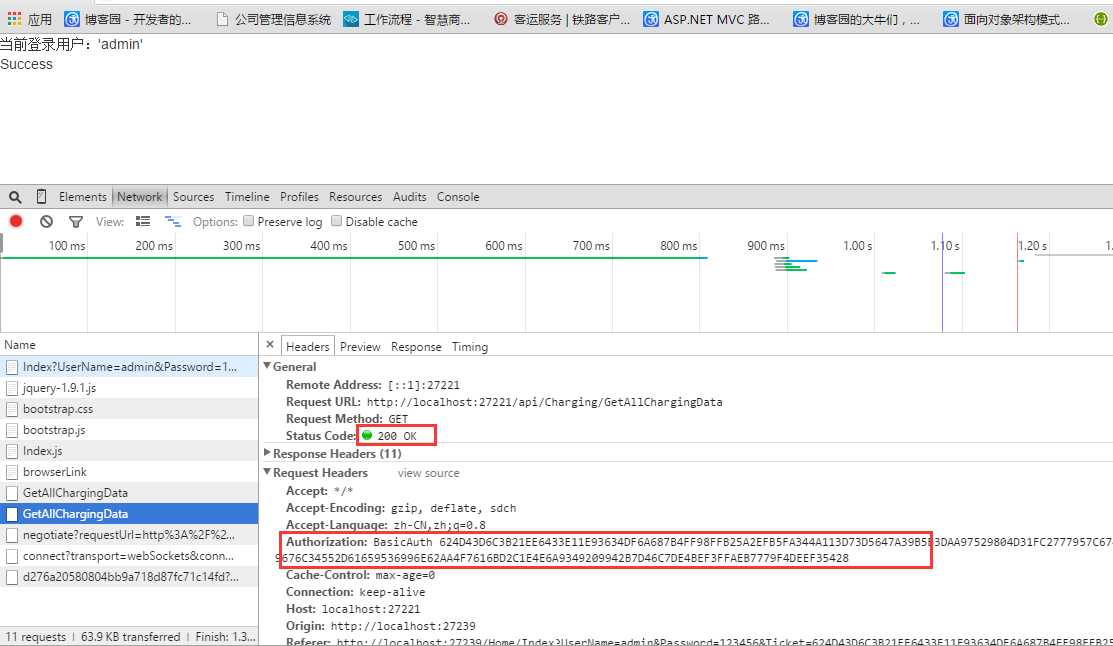Open the 面向对象架构模式 bookmark
Image resolution: width=1113 pixels, height=646 pixels.
point(1006,19)
